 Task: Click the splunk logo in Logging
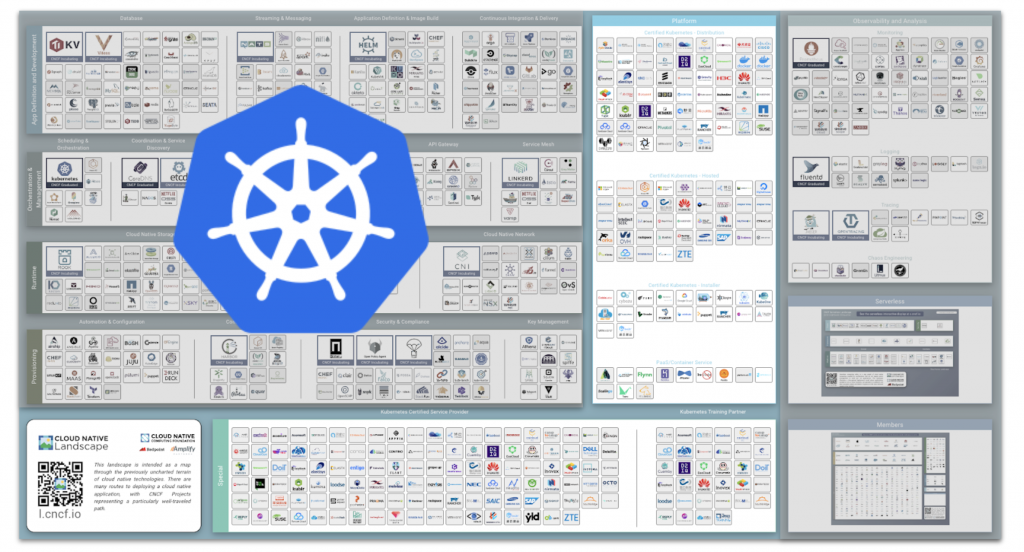(899, 180)
